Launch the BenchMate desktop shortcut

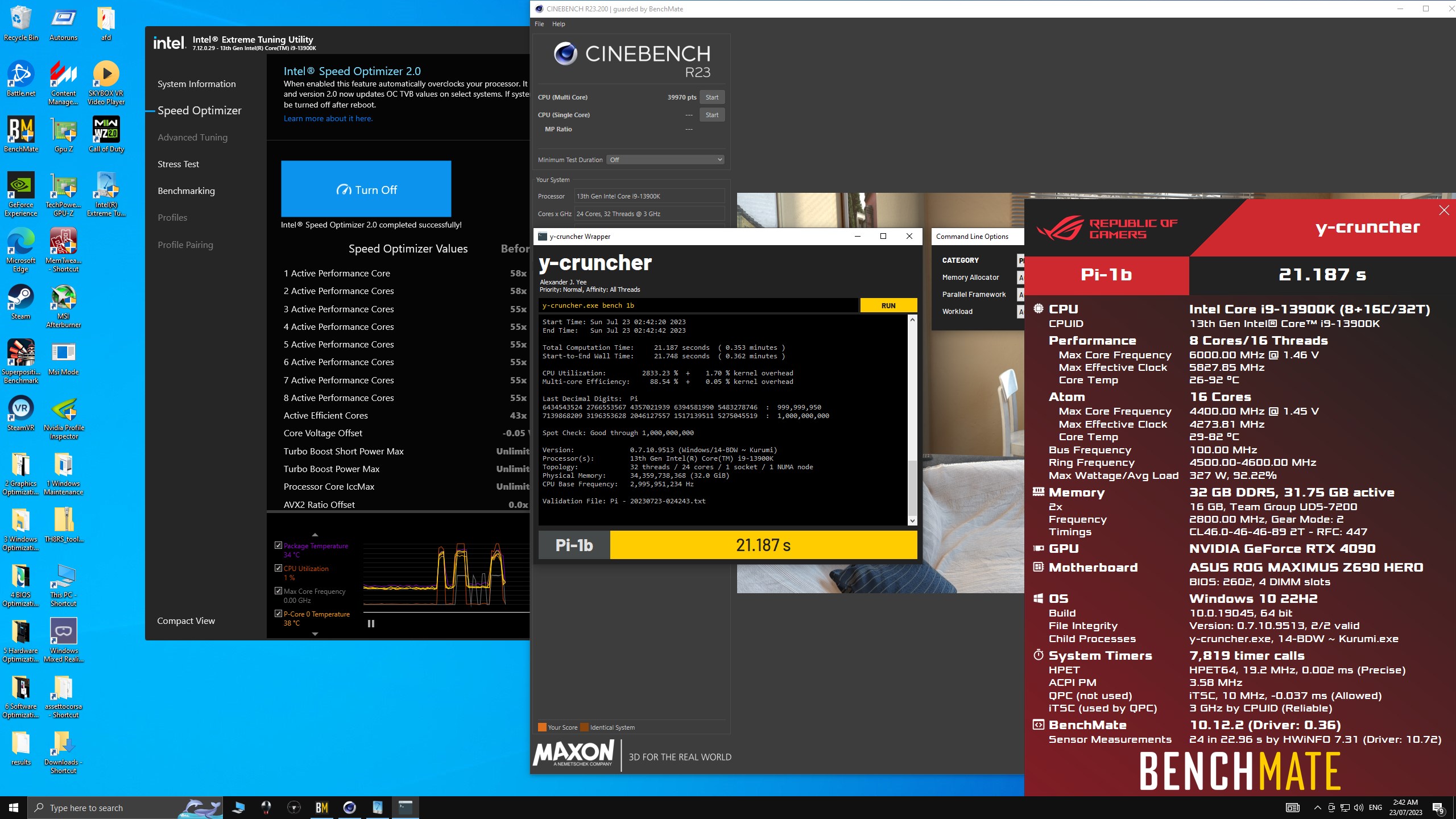[x=21, y=135]
